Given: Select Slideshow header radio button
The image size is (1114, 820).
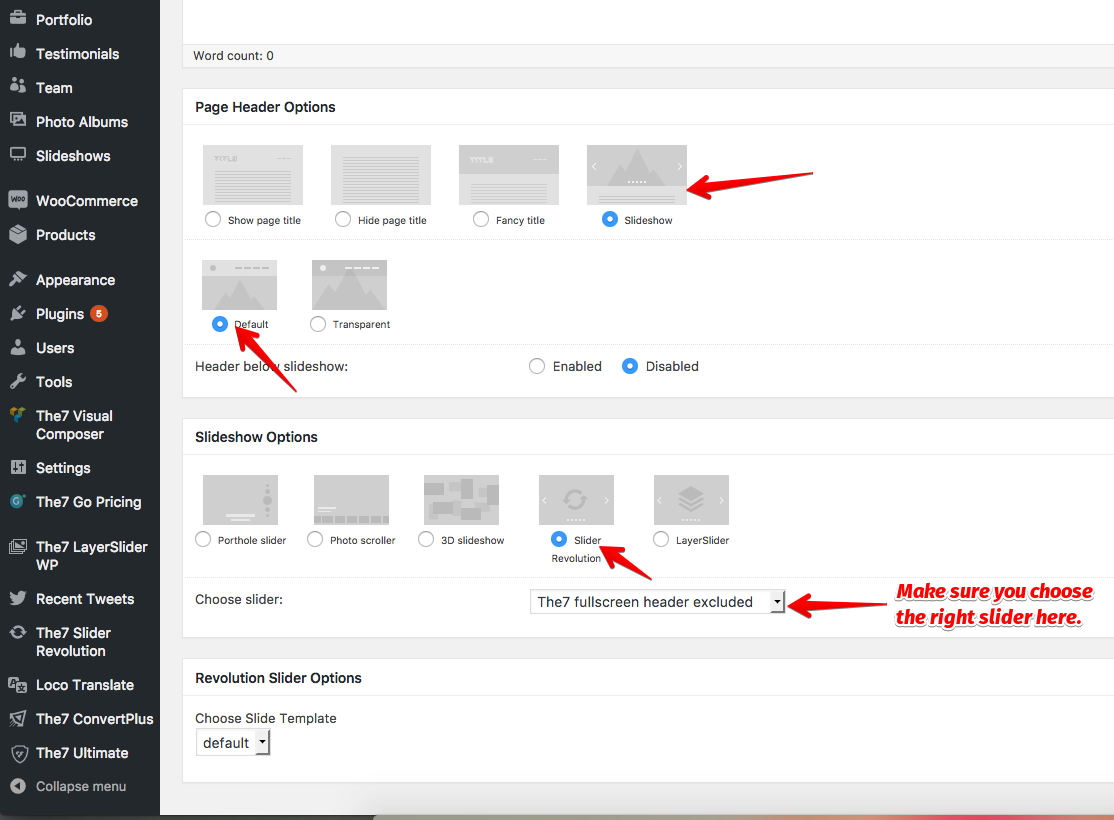Looking at the screenshot, I should [610, 219].
